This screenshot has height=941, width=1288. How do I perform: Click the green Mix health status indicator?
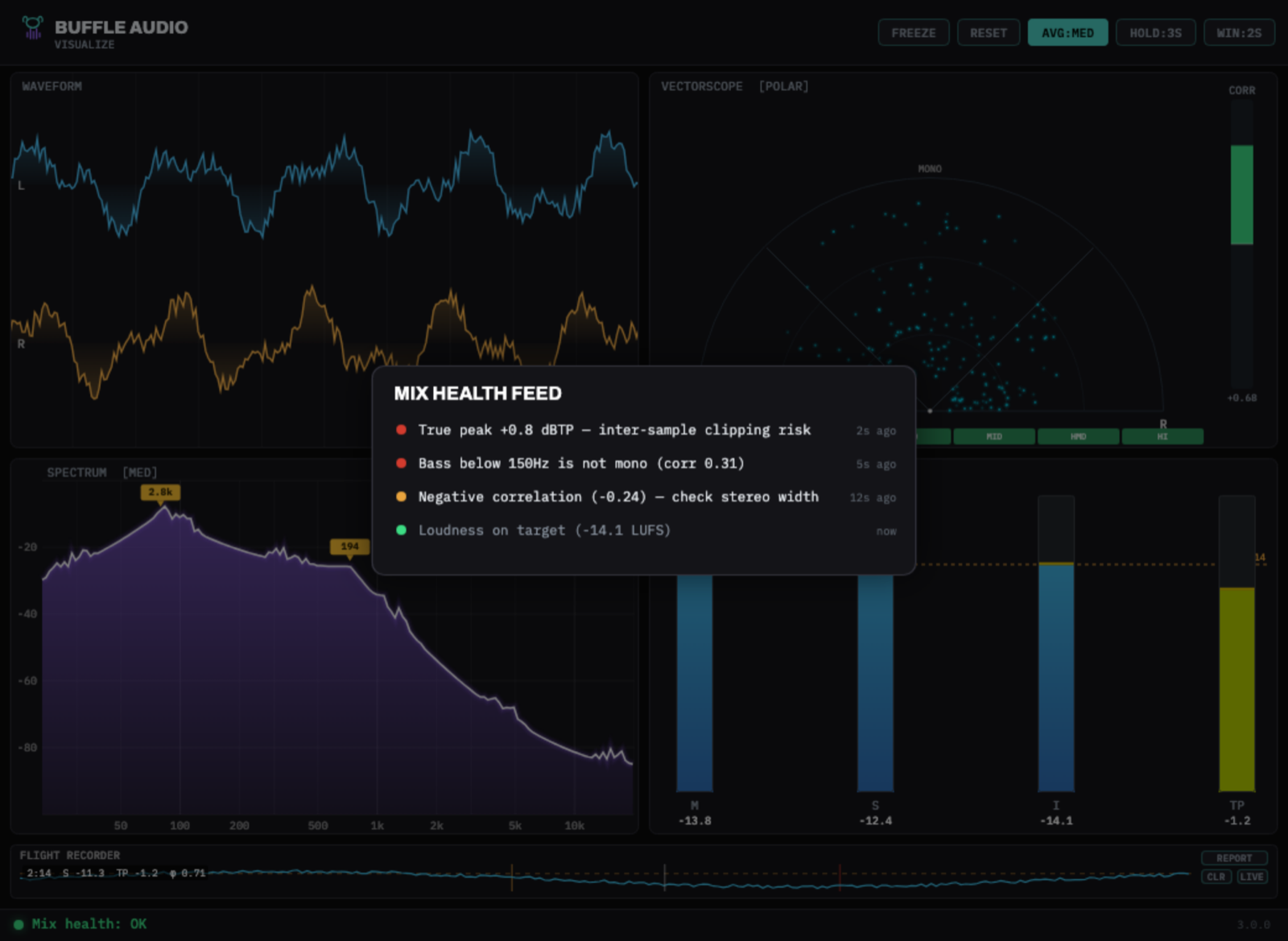(19, 925)
